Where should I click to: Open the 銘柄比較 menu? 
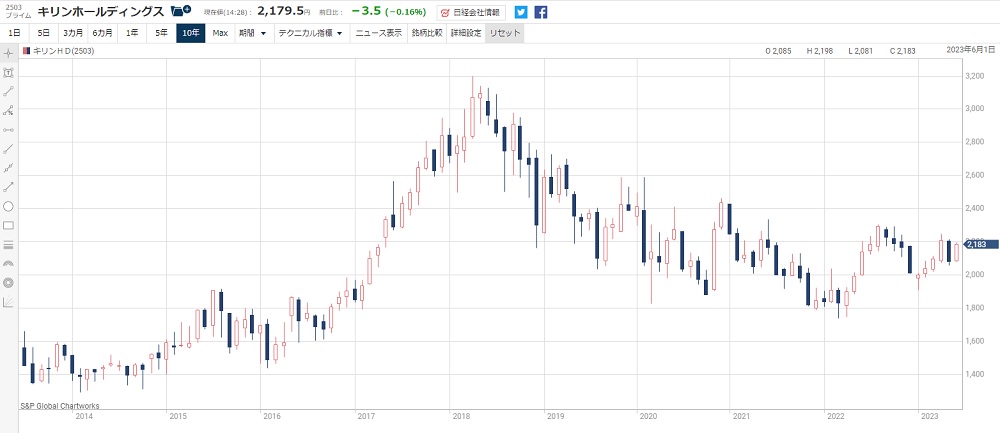(x=427, y=33)
